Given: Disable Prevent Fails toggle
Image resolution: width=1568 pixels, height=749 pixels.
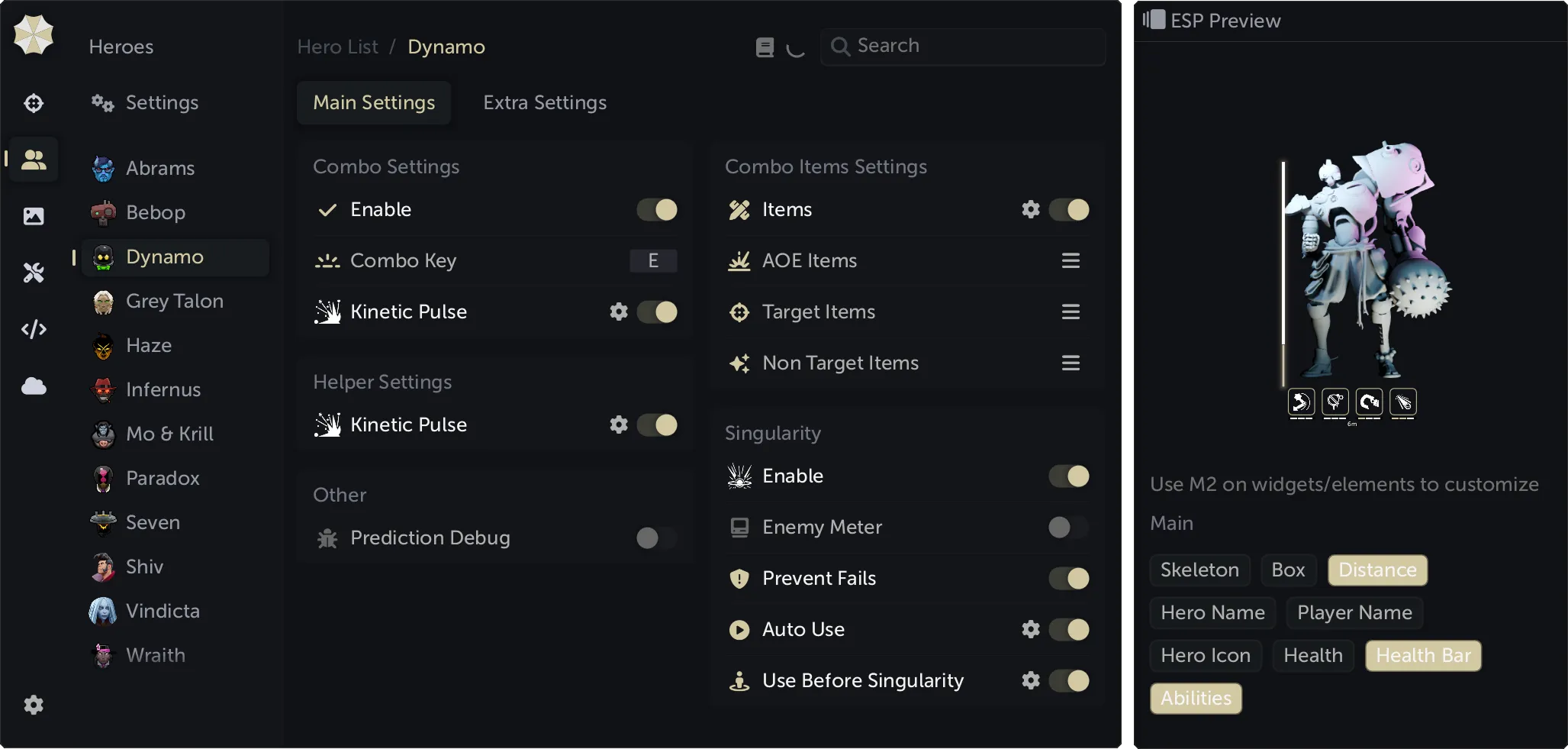Looking at the screenshot, I should click(x=1068, y=579).
